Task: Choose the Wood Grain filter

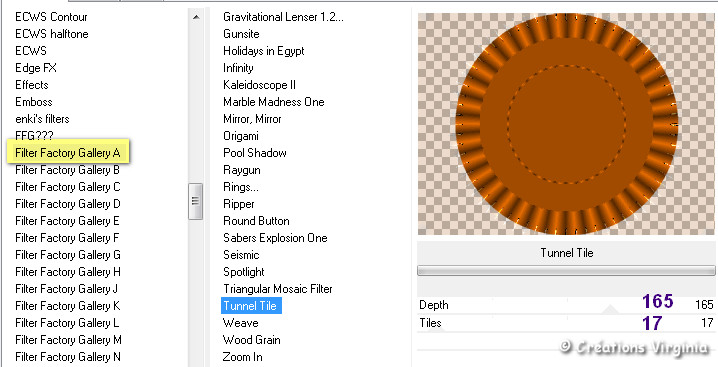Action: (x=251, y=340)
